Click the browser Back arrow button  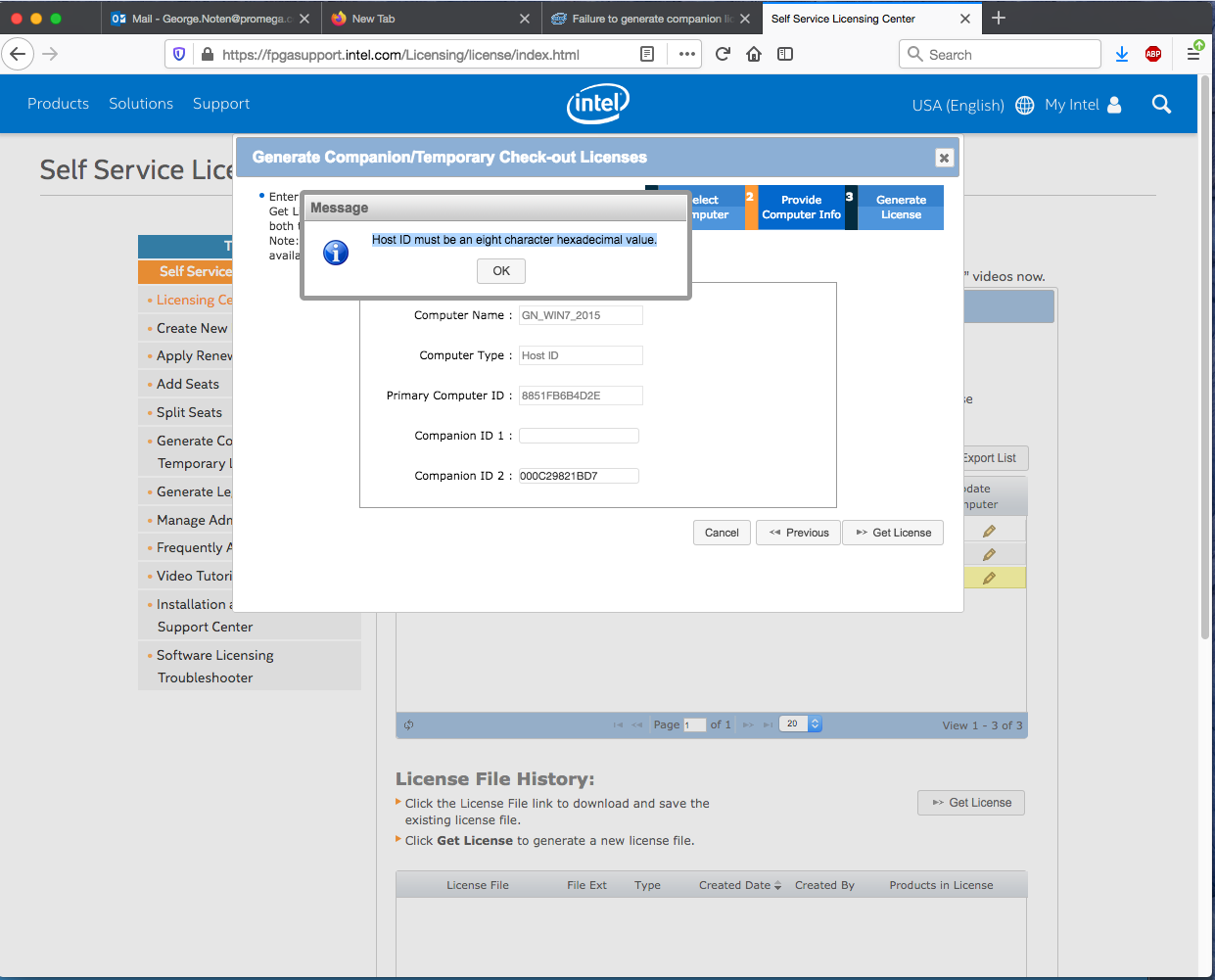tap(19, 54)
